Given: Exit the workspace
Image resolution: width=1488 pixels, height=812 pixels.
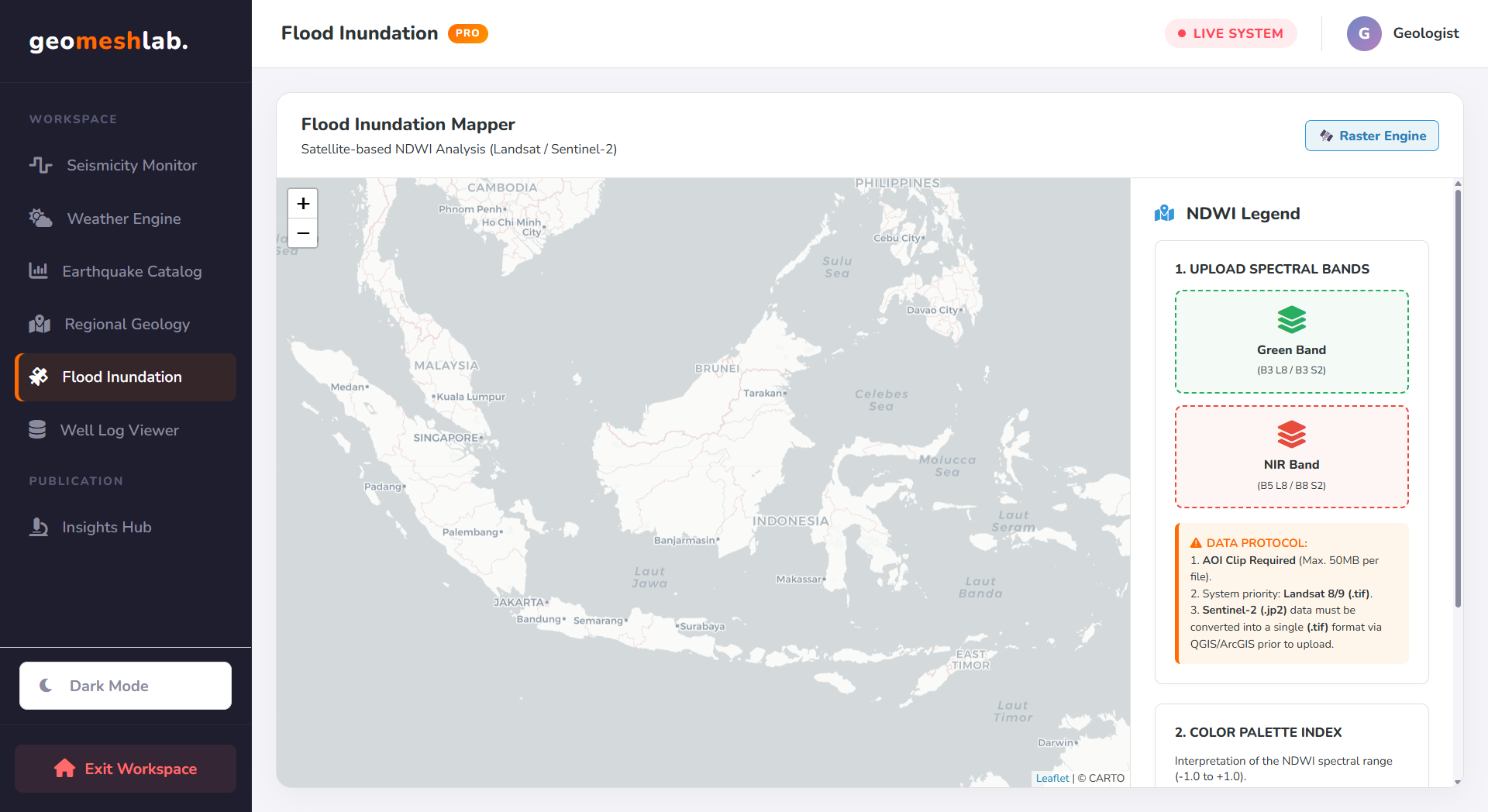Looking at the screenshot, I should [126, 769].
